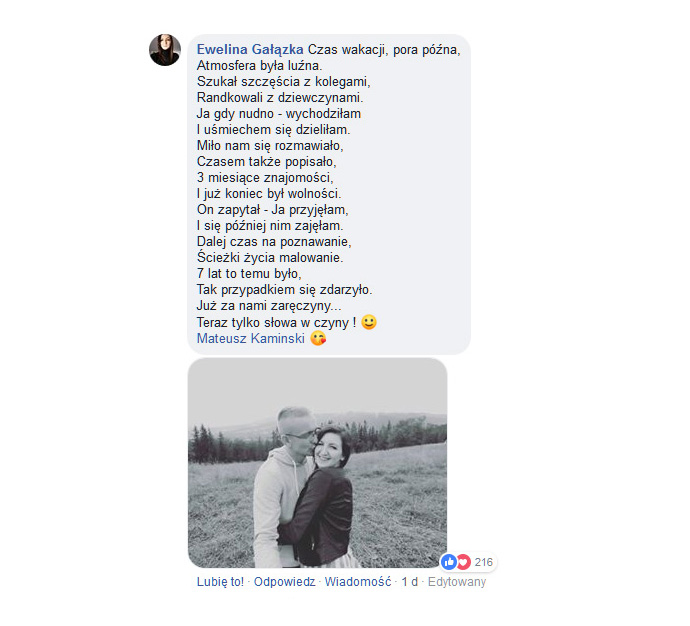This screenshot has height=626, width=690.
Task: Click 'Wiadomość' to send a message
Action: click(x=358, y=582)
